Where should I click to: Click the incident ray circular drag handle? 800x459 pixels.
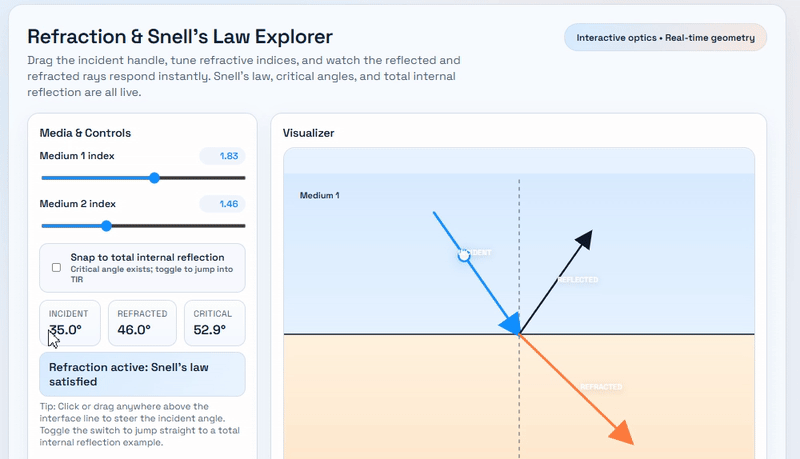463,255
